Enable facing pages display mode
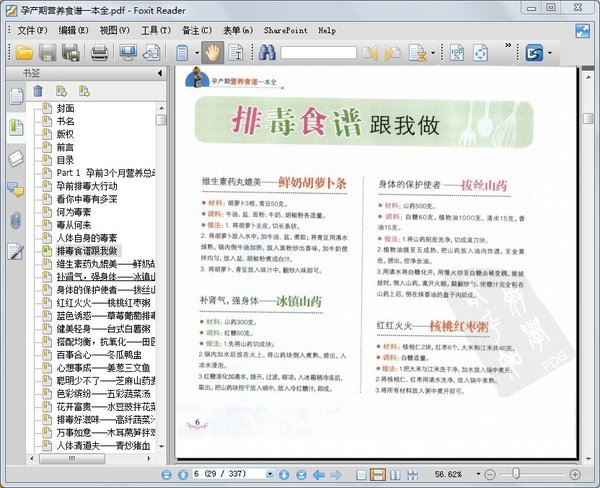This screenshot has width=600, height=488. (x=395, y=475)
